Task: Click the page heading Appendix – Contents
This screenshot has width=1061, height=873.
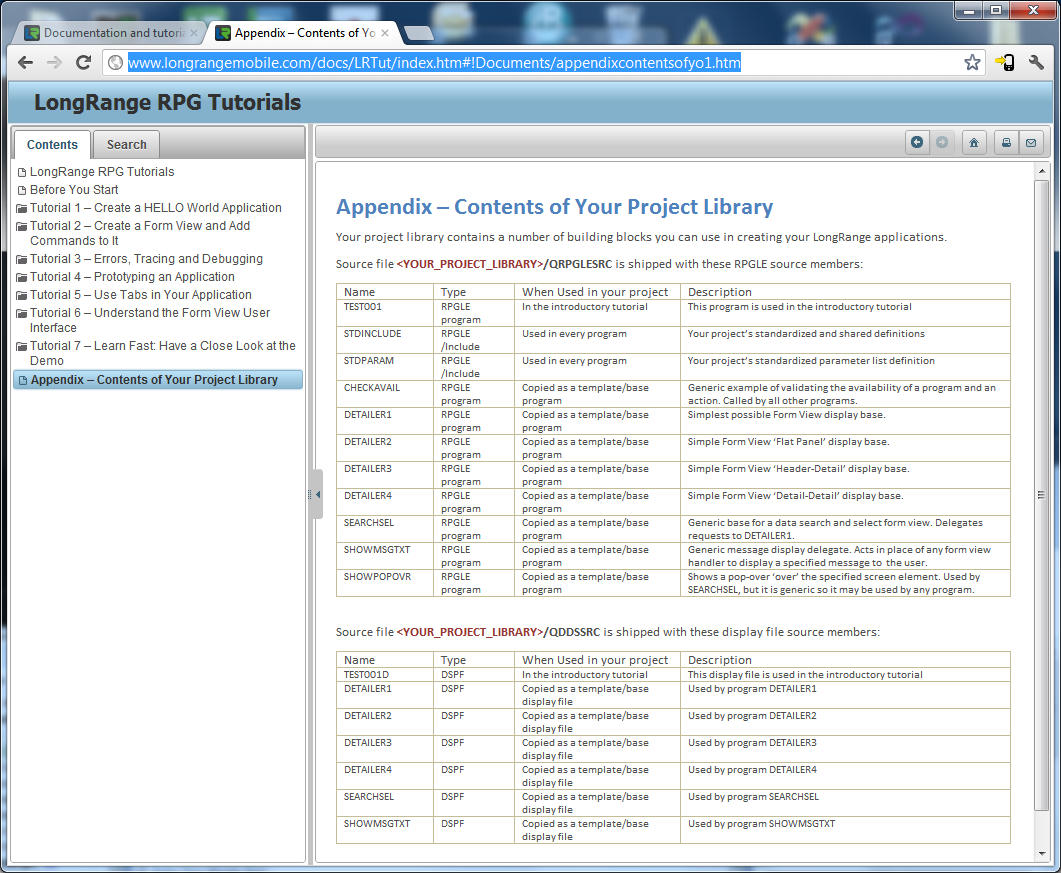Action: click(x=554, y=207)
